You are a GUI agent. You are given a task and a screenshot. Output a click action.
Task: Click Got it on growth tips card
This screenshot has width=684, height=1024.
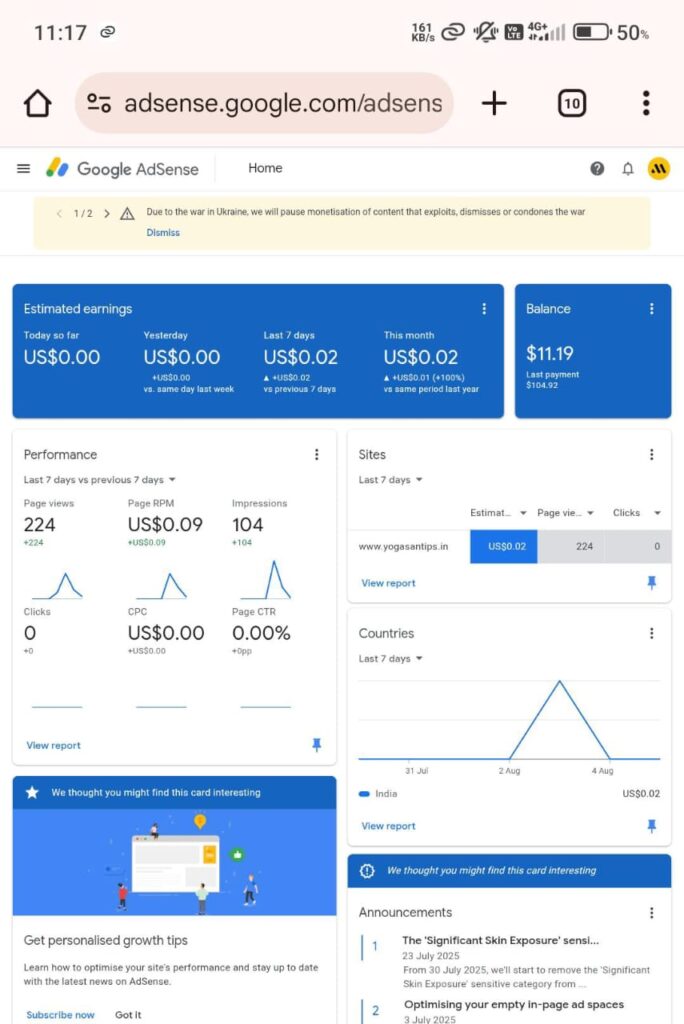(x=128, y=1015)
